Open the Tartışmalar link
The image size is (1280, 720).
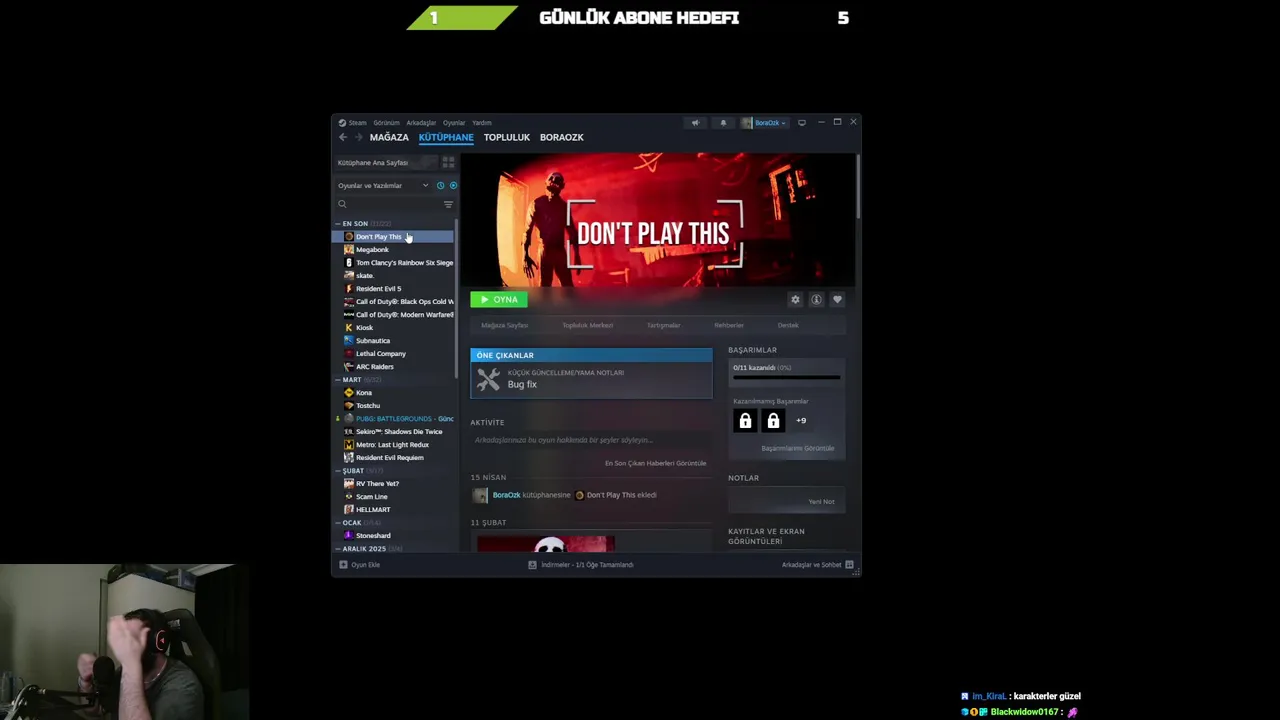coord(663,325)
